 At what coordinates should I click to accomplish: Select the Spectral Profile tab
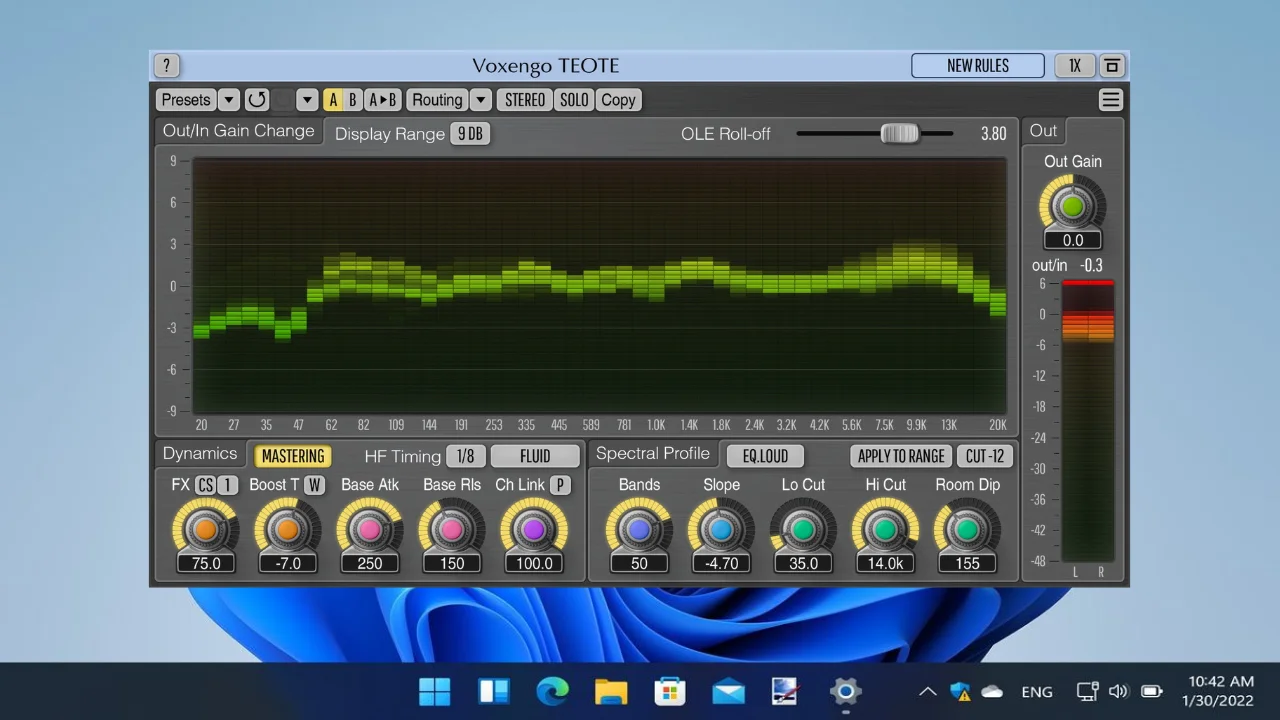[x=653, y=454]
